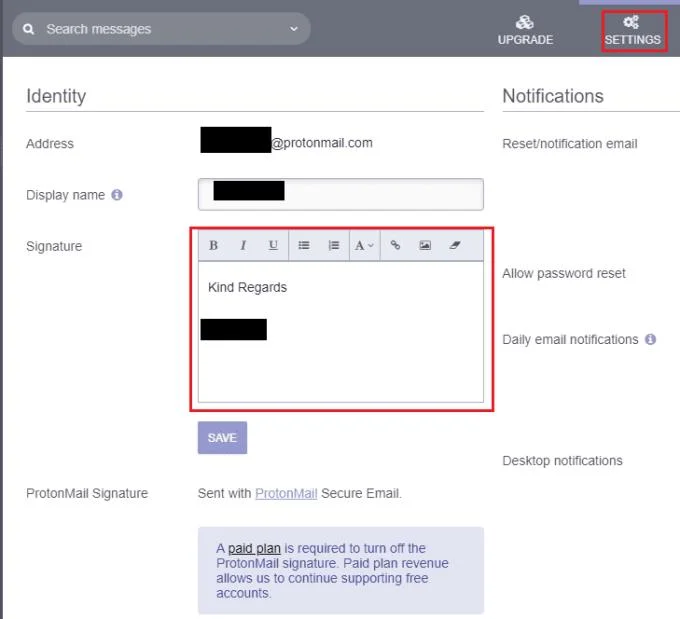Click the 'Desktop notifications' label

[562, 461]
